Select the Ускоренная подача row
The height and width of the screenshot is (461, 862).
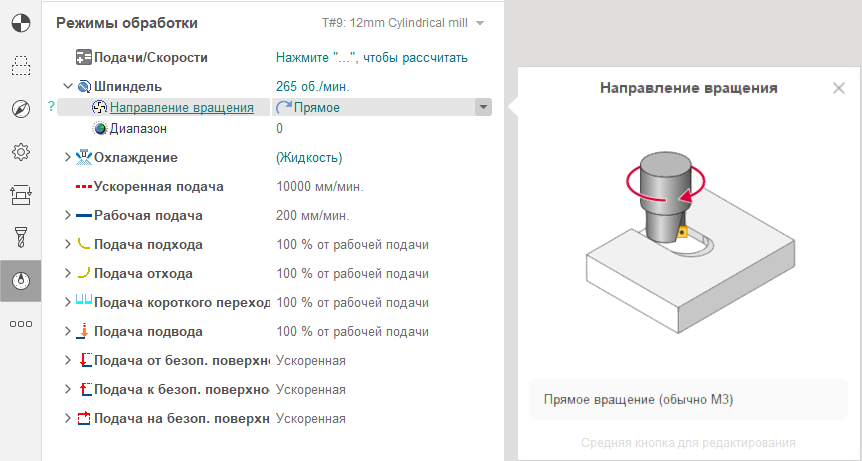pos(158,186)
